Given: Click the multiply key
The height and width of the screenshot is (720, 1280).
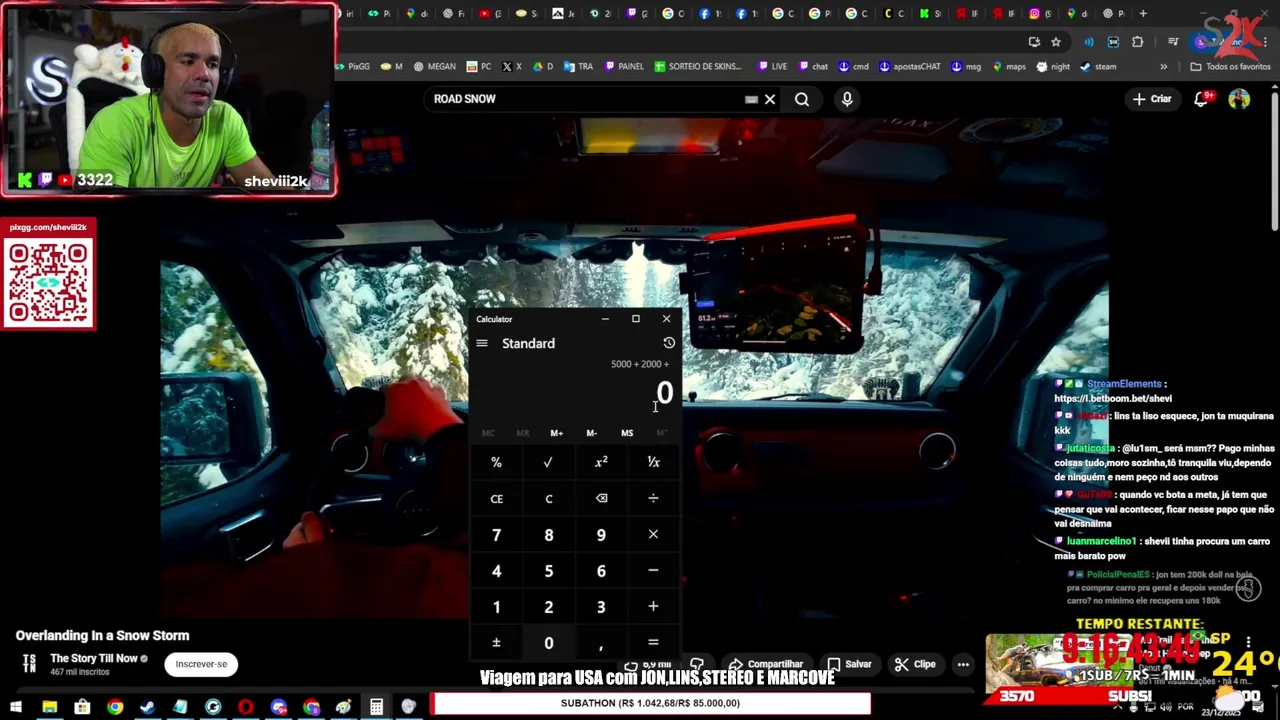Looking at the screenshot, I should point(653,534).
